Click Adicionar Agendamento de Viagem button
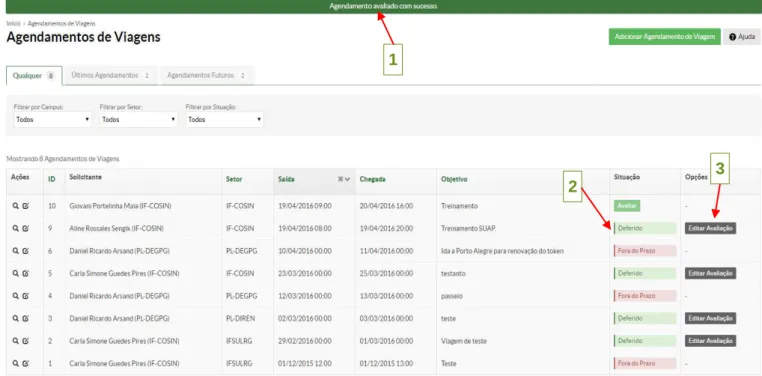 point(664,36)
